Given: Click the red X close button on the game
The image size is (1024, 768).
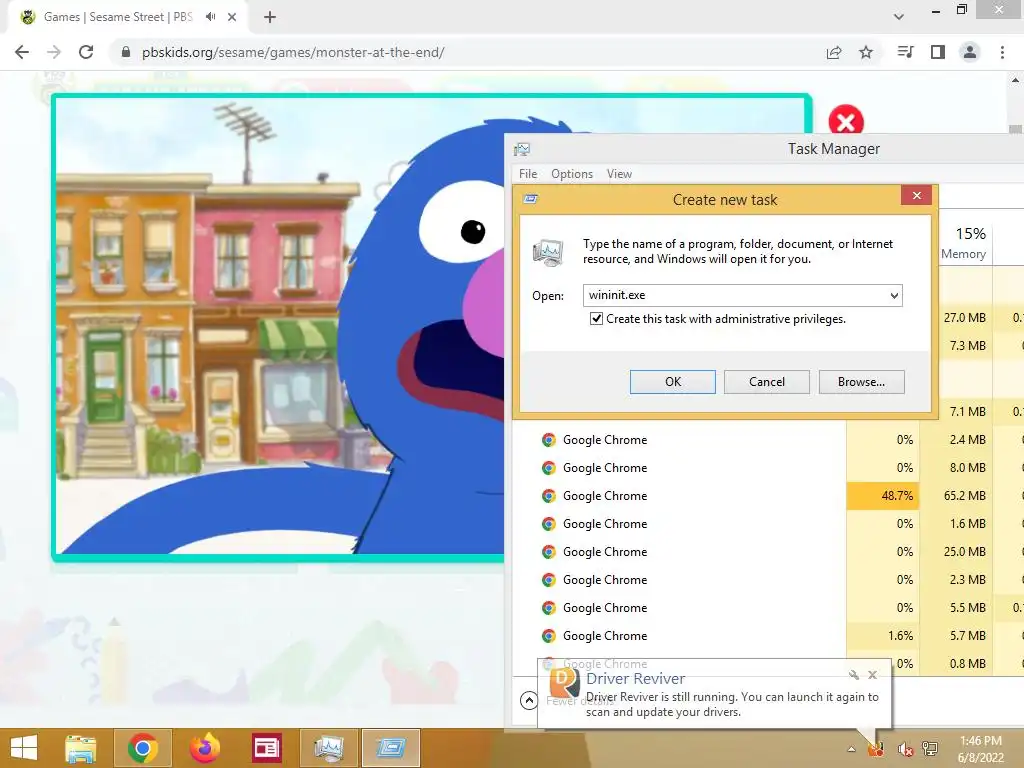Looking at the screenshot, I should pos(846,122).
